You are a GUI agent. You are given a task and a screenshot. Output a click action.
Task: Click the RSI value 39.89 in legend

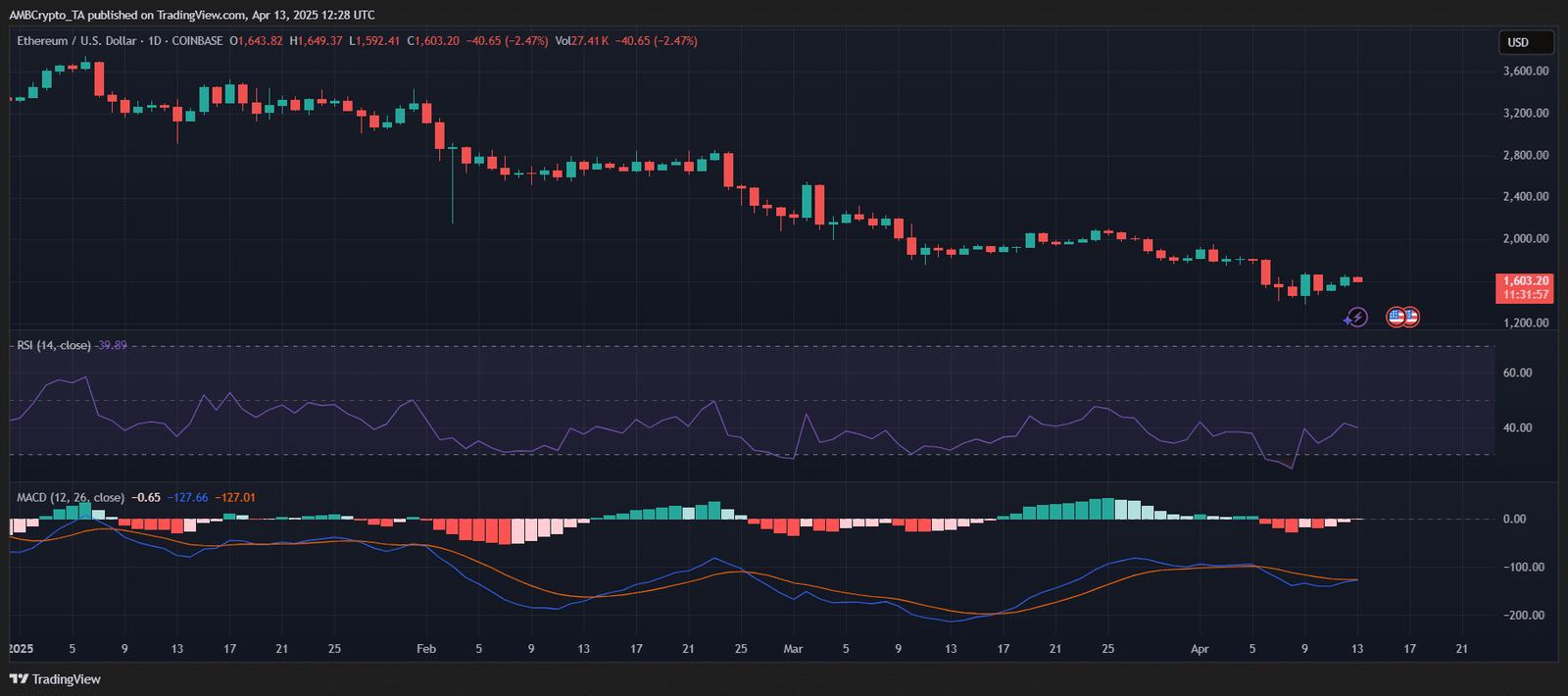[x=112, y=345]
